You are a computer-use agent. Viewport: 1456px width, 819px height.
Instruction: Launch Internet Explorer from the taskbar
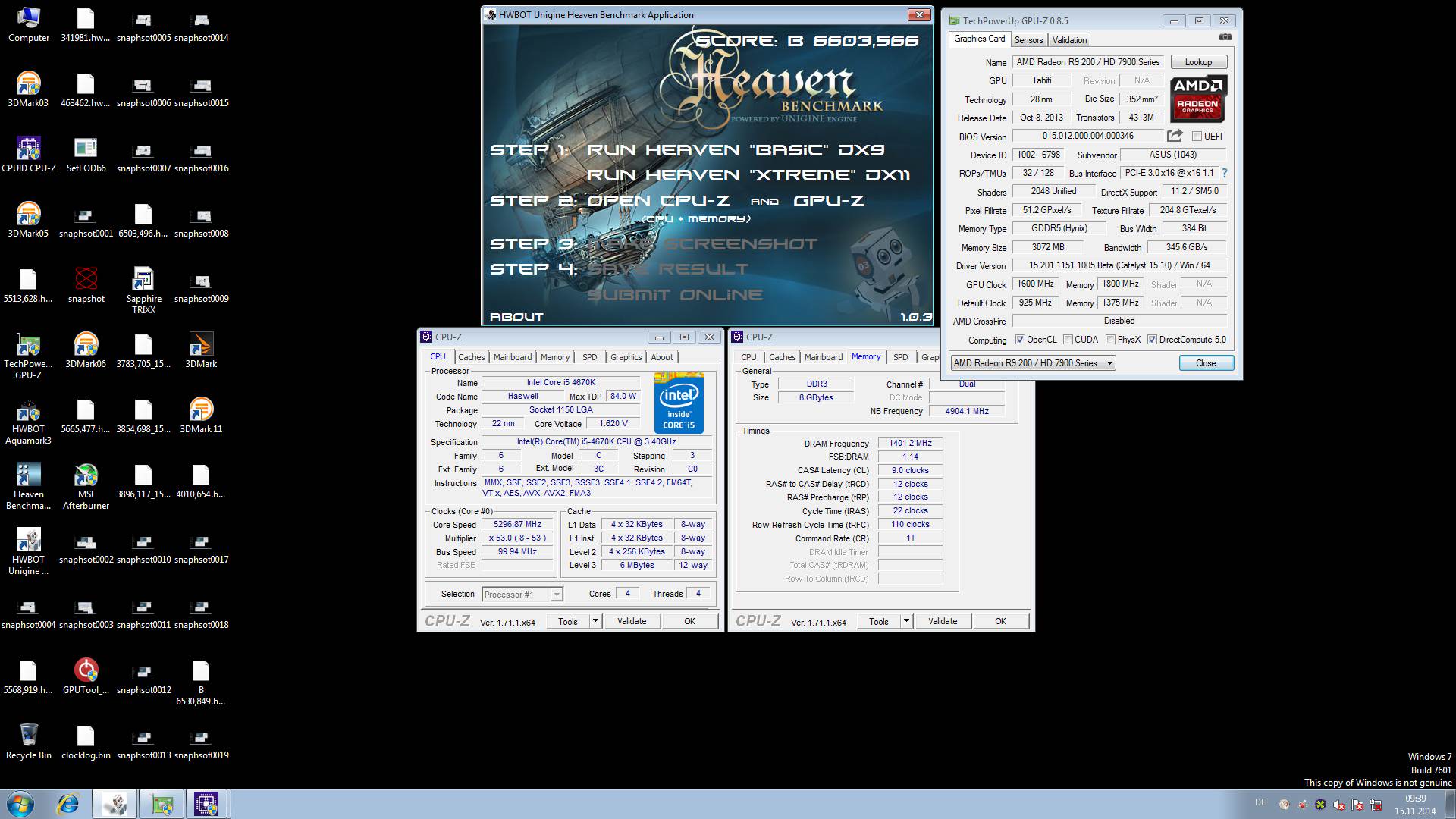click(68, 804)
